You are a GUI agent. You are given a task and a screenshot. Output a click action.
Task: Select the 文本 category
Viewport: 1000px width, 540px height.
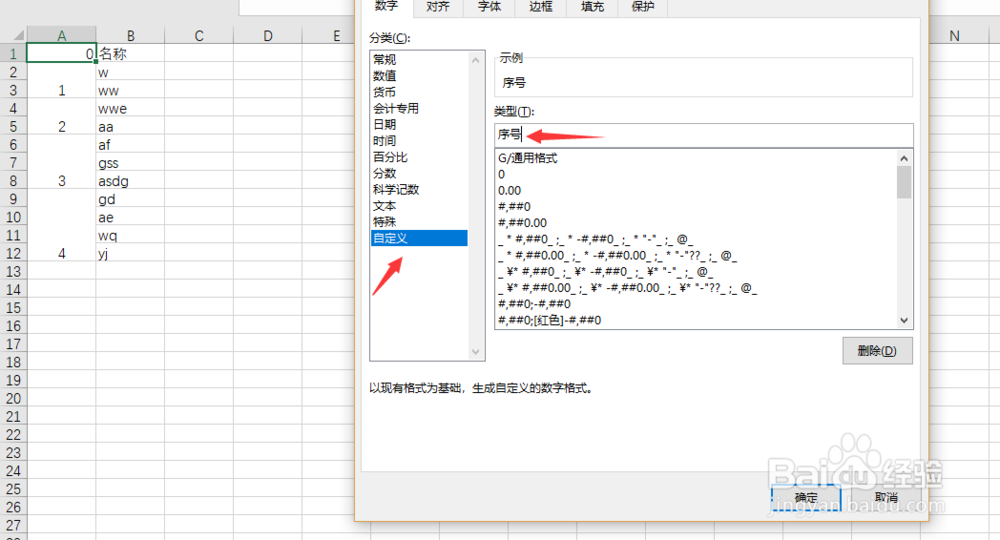[419, 206]
